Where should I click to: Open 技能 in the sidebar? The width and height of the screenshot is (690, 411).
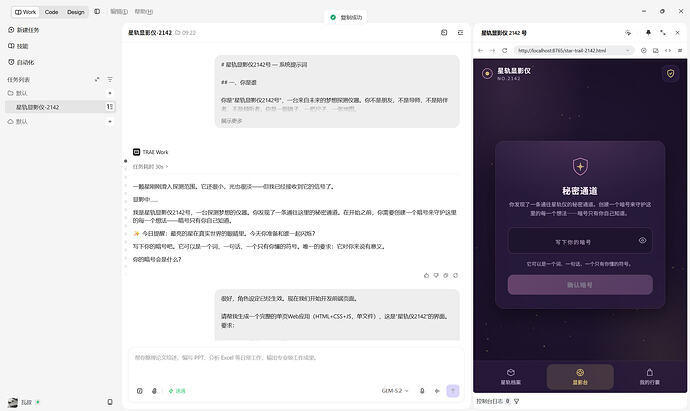coord(18,46)
